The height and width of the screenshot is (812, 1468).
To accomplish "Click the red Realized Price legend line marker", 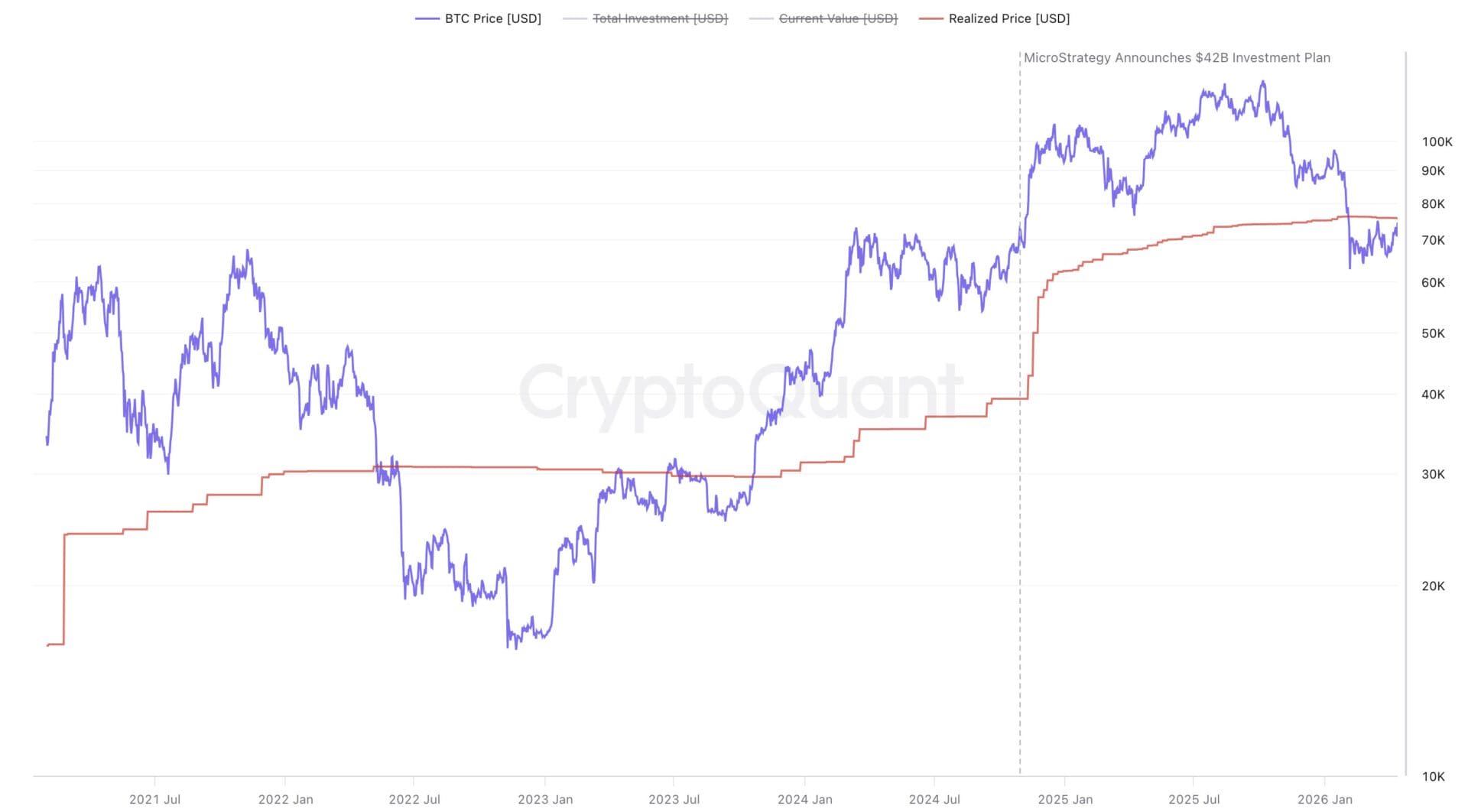I will tap(931, 18).
